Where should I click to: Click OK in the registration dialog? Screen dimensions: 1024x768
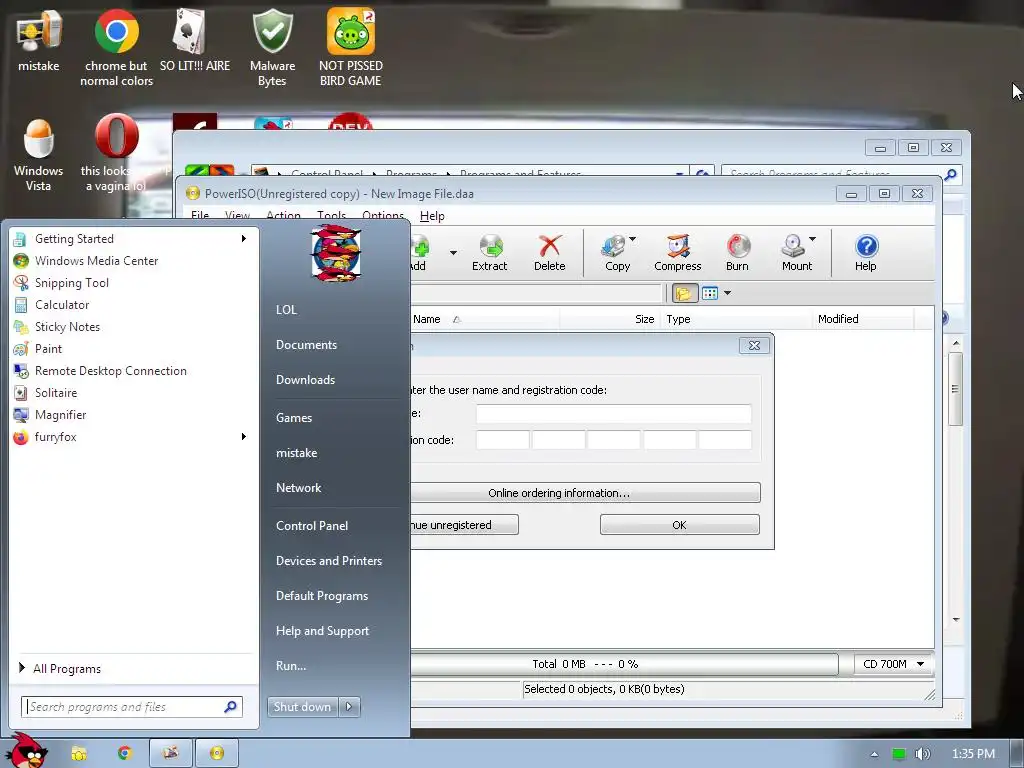pos(679,525)
